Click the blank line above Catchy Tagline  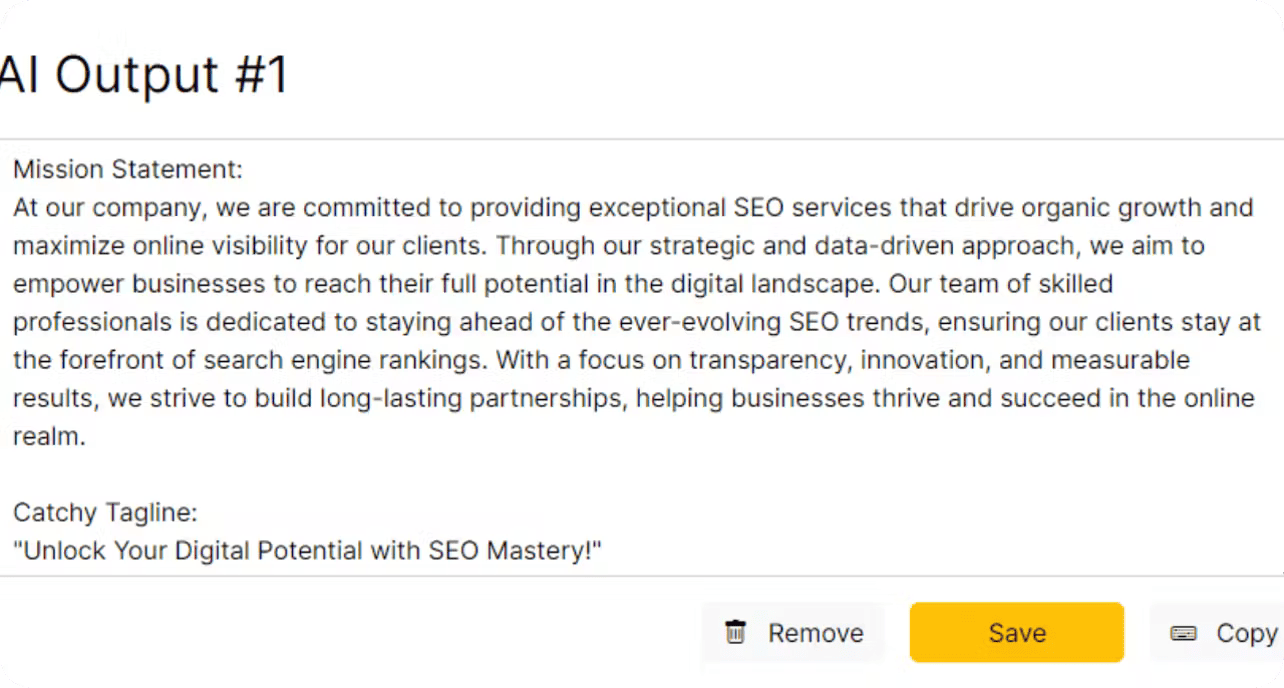640,475
